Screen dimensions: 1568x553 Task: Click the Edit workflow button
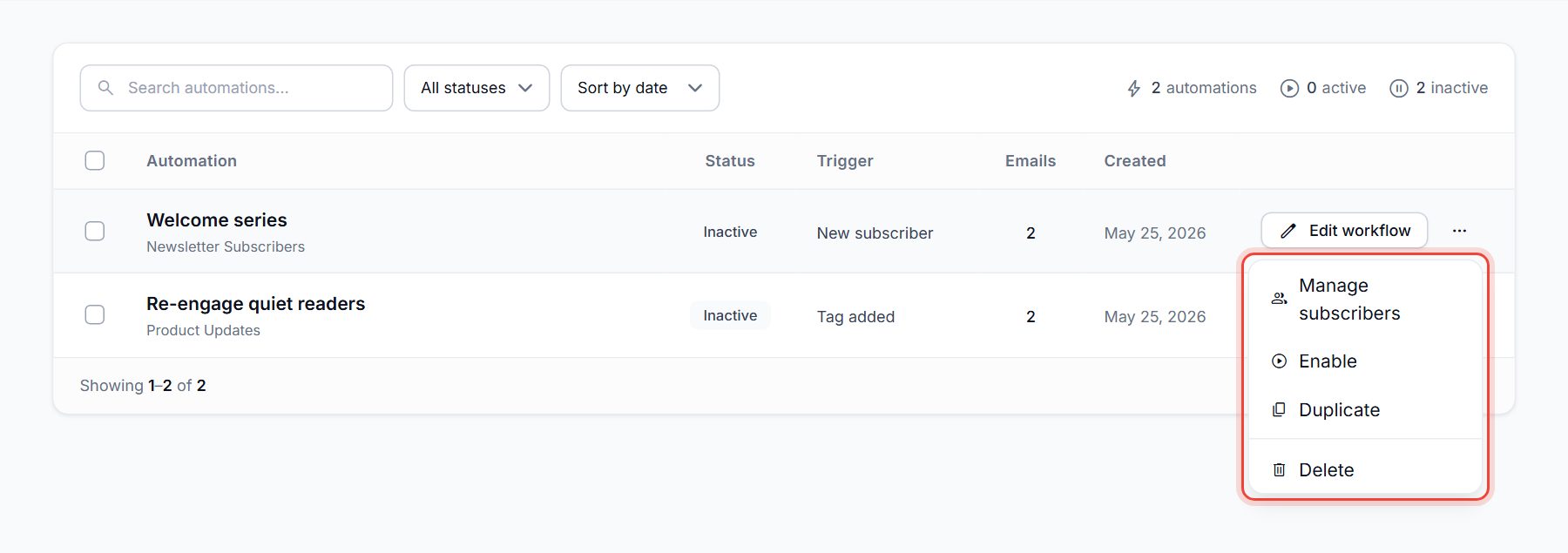1344,231
